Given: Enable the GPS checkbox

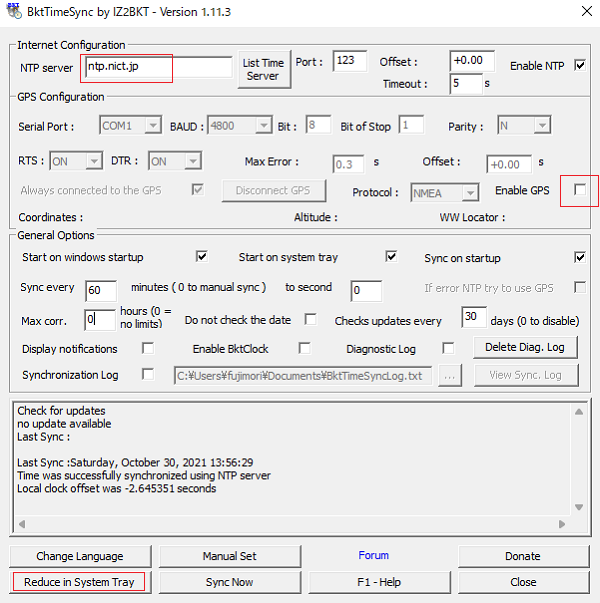Looking at the screenshot, I should coord(580,189).
